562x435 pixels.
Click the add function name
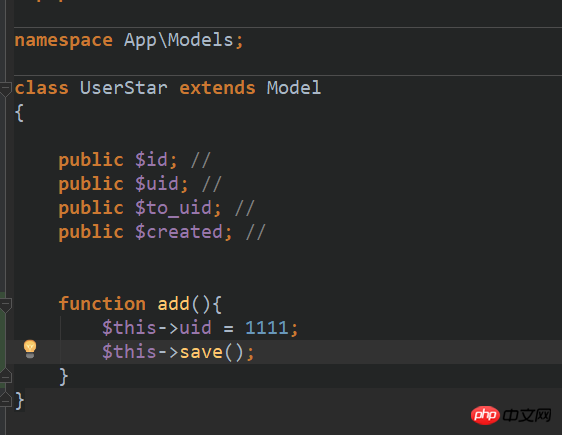click(173, 304)
